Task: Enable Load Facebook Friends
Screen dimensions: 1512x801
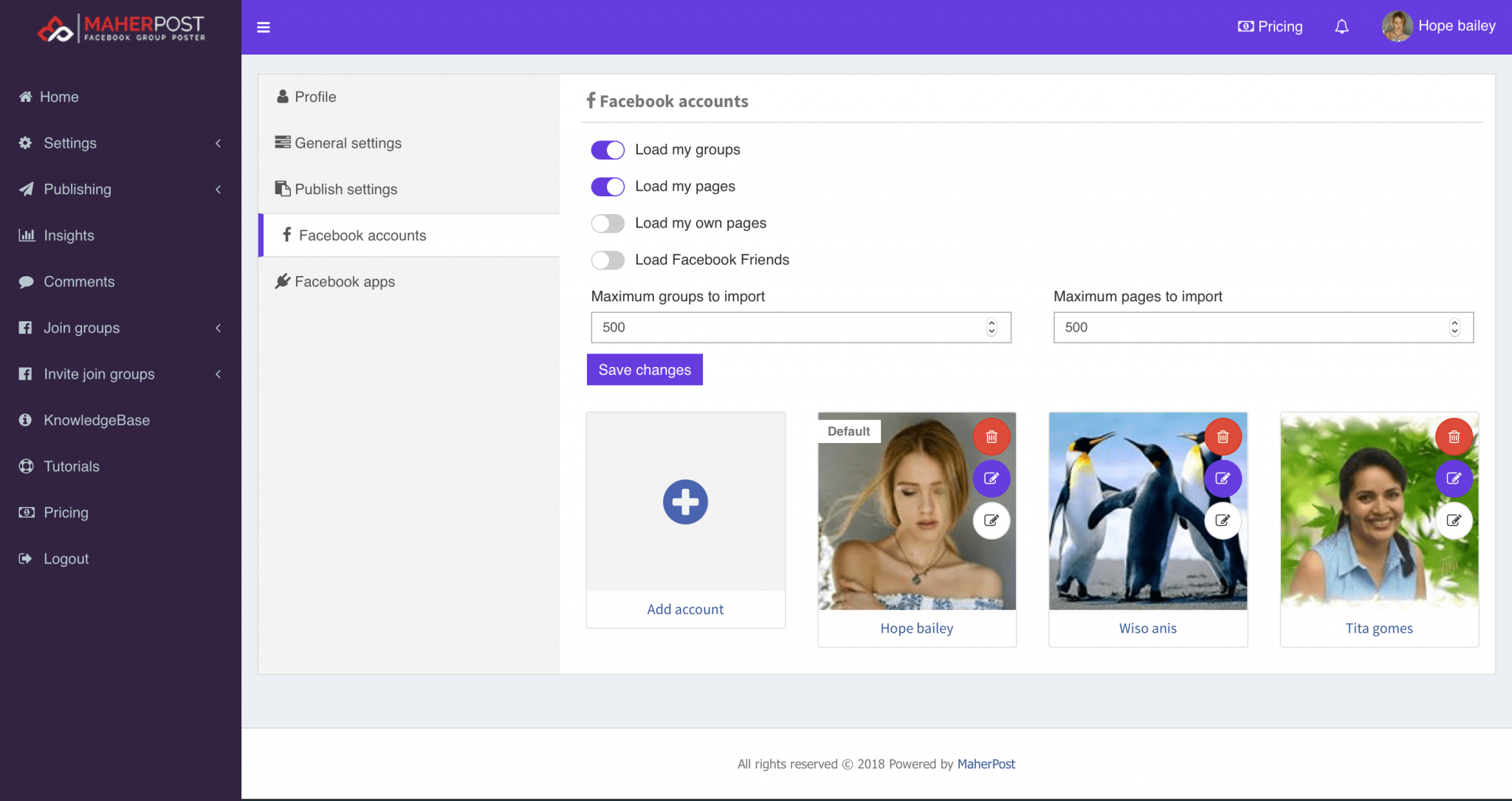Action: point(607,260)
